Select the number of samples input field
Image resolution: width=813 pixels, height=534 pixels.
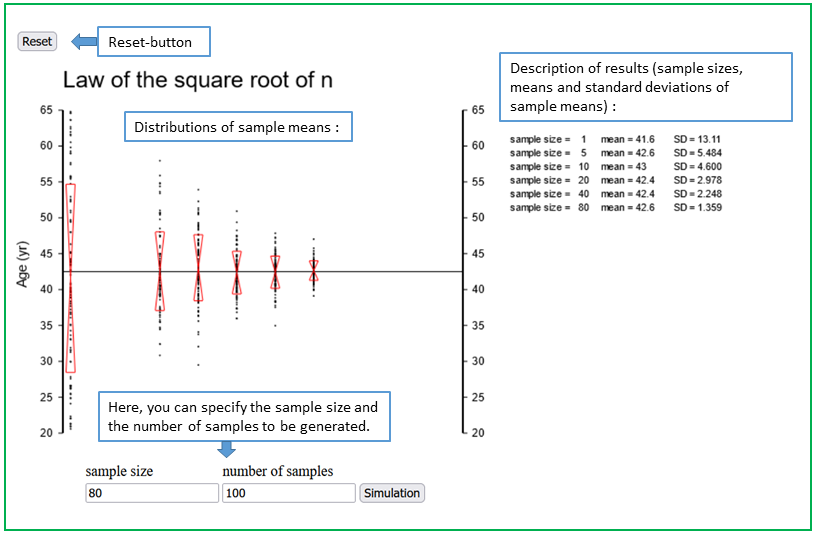point(289,493)
